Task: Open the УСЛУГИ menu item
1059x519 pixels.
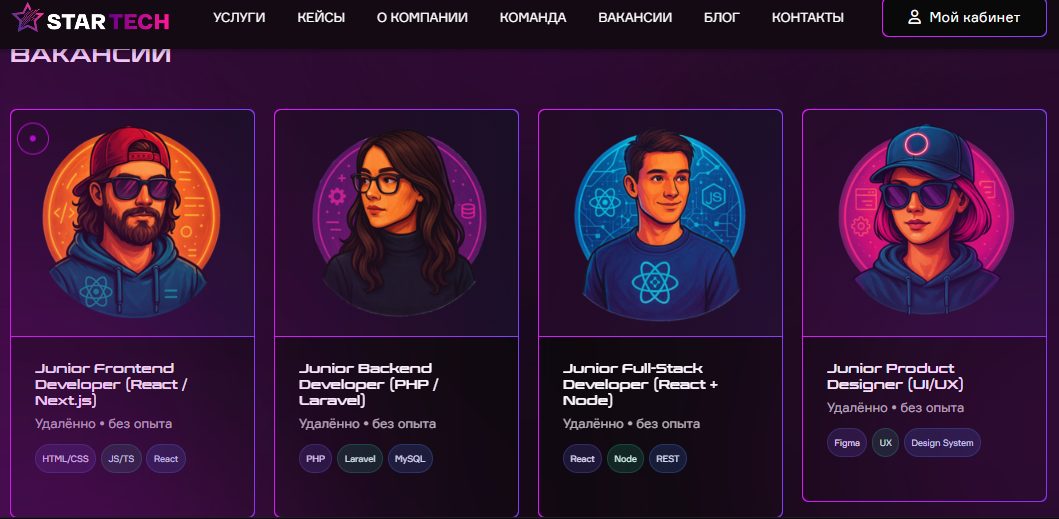Action: pos(239,18)
